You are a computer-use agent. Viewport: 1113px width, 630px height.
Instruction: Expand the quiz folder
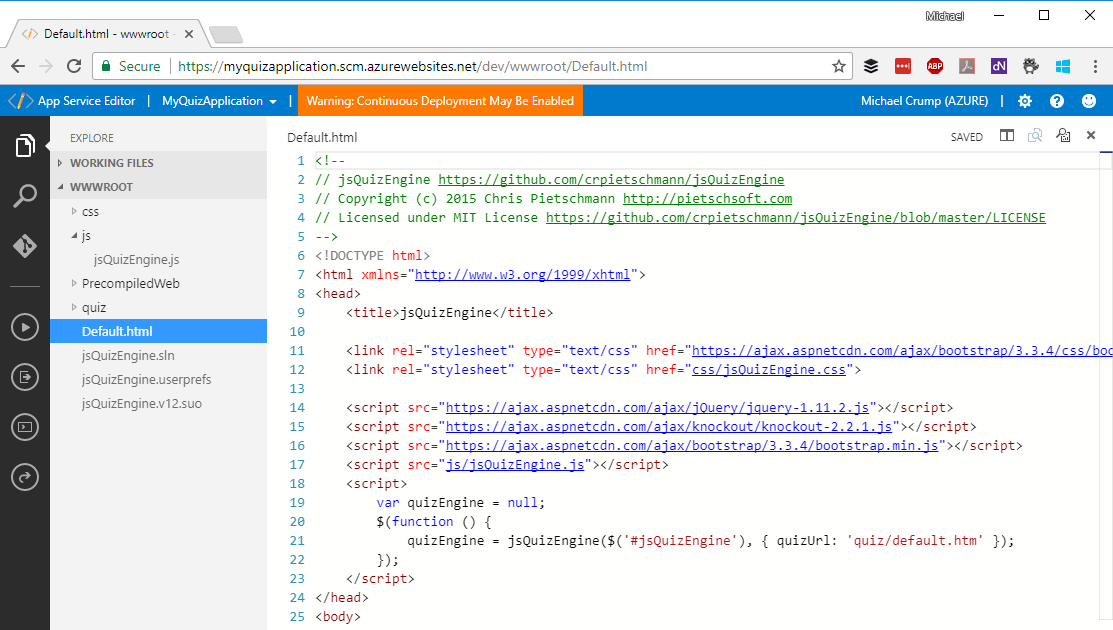(74, 307)
